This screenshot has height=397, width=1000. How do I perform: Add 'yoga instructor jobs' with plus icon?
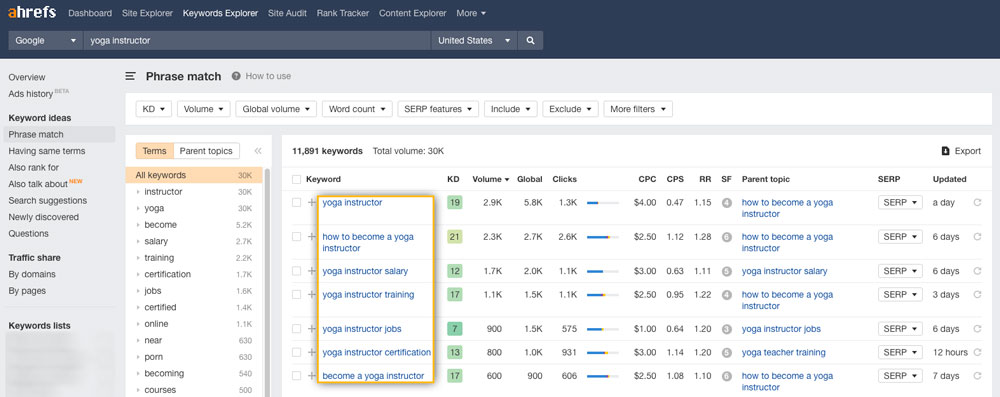[311, 329]
